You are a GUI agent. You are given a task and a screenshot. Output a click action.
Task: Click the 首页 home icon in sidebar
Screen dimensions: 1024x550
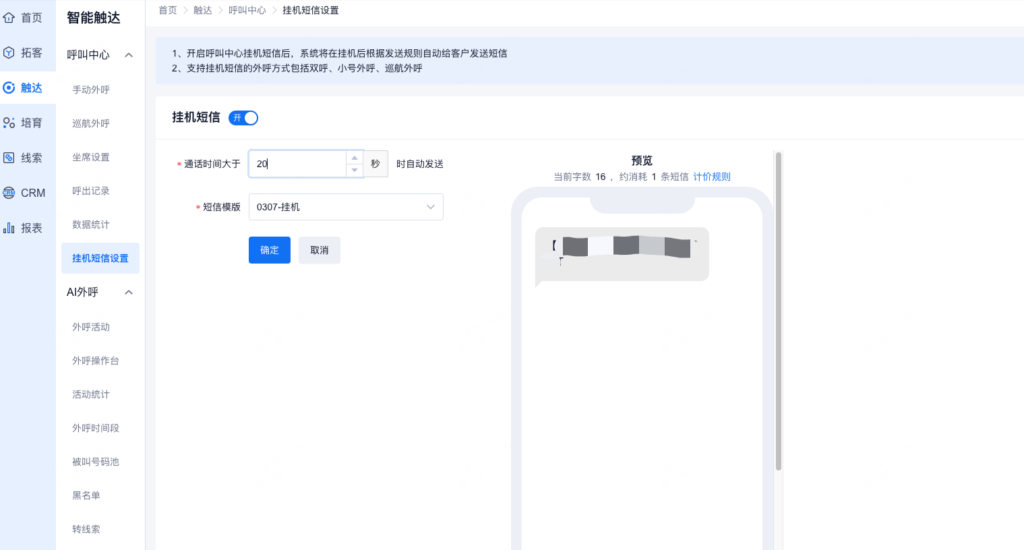9,17
